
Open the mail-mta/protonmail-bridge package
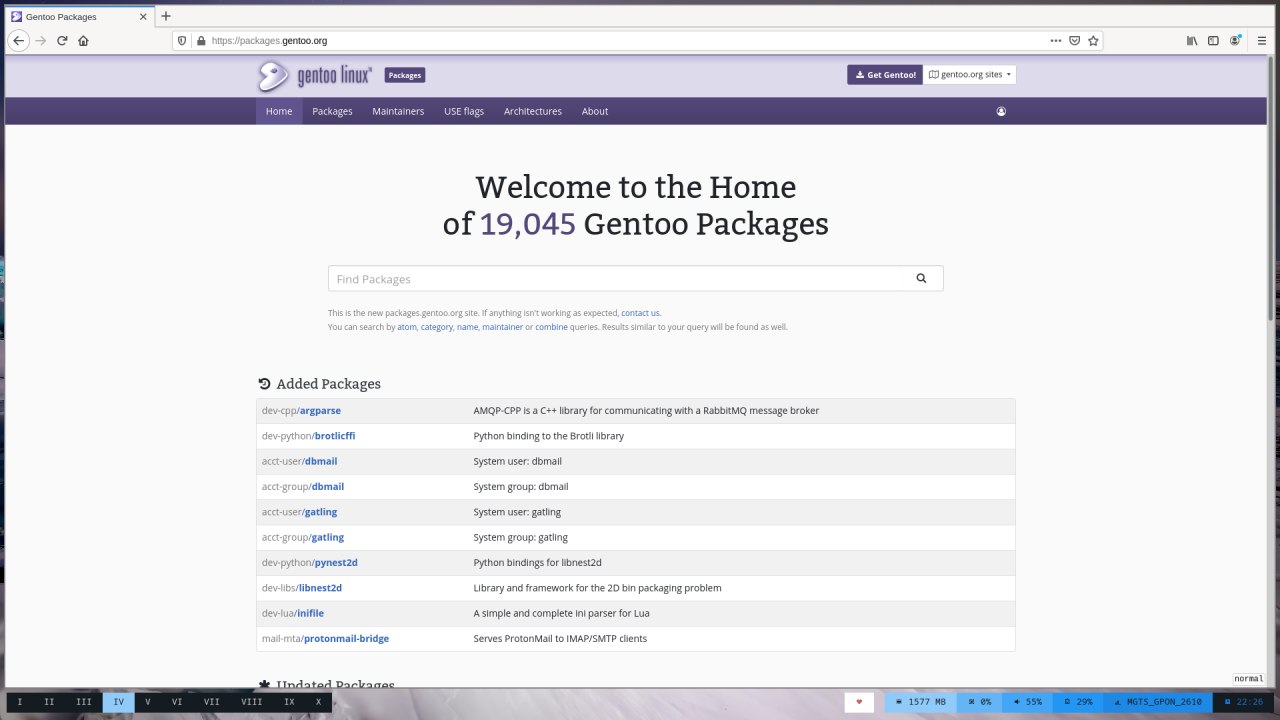tap(325, 638)
